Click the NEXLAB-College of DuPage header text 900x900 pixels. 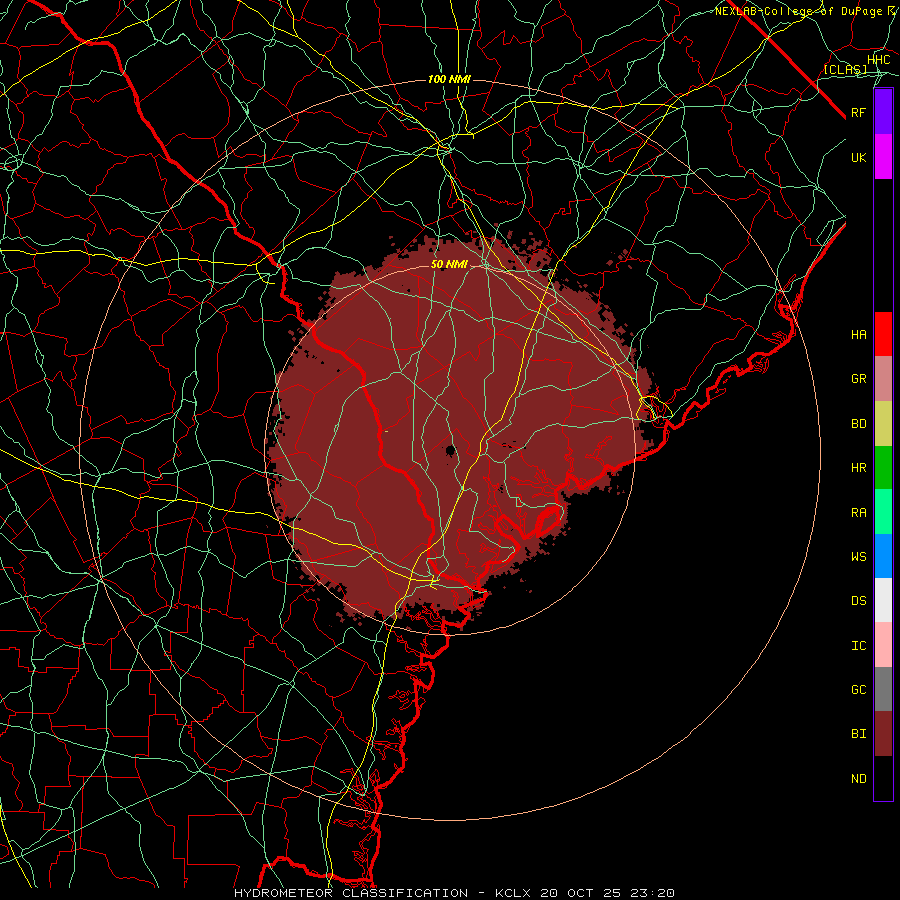coord(798,11)
